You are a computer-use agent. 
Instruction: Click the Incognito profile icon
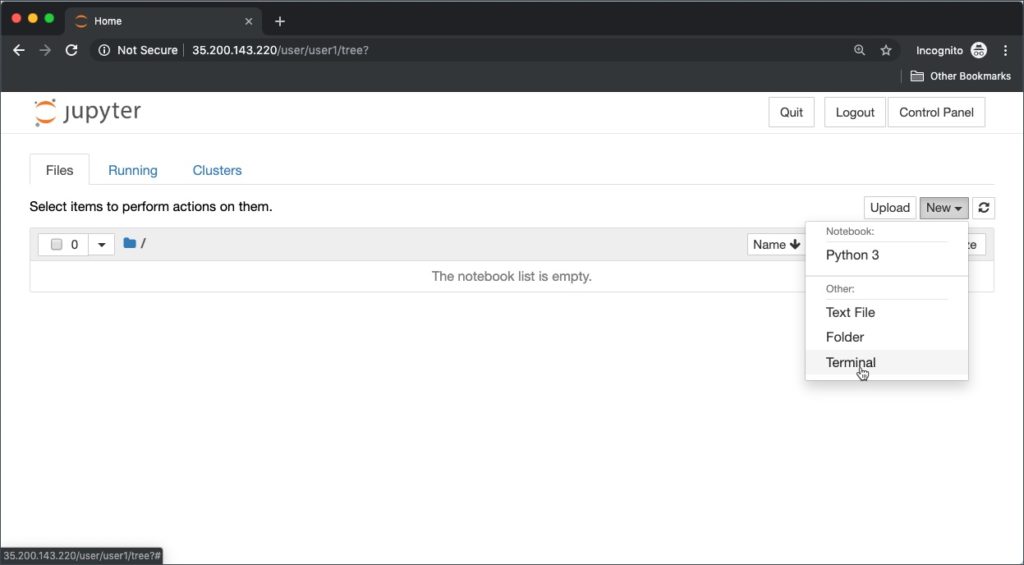pos(978,50)
